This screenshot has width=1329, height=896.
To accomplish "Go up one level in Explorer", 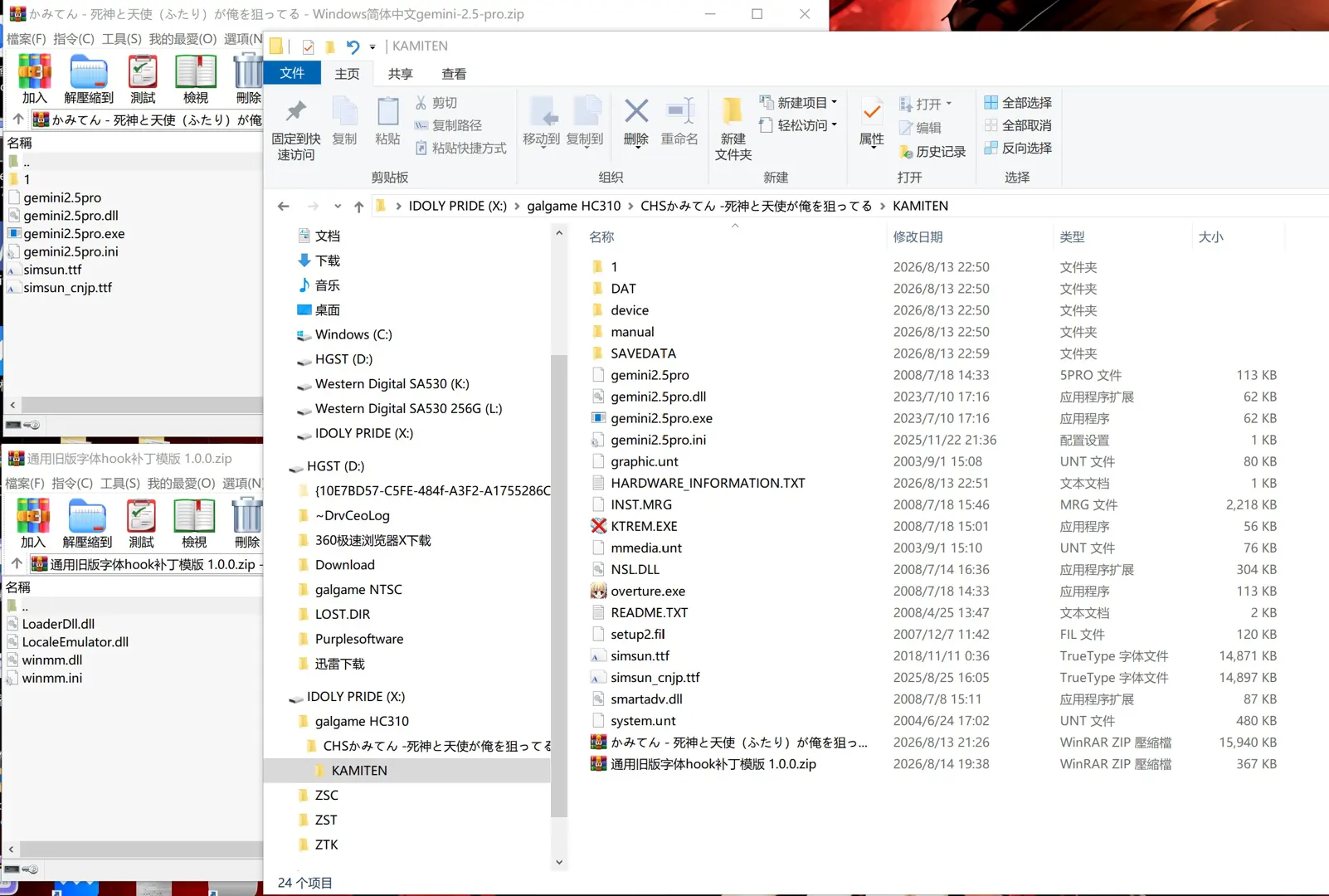I will coord(358,206).
